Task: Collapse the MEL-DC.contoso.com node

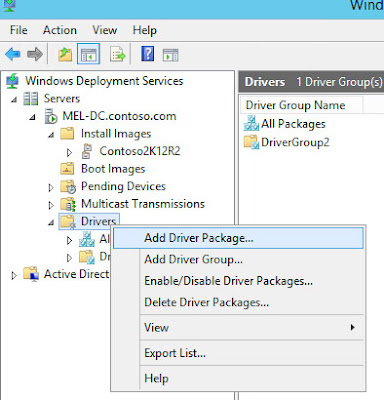Action: click(x=32, y=117)
